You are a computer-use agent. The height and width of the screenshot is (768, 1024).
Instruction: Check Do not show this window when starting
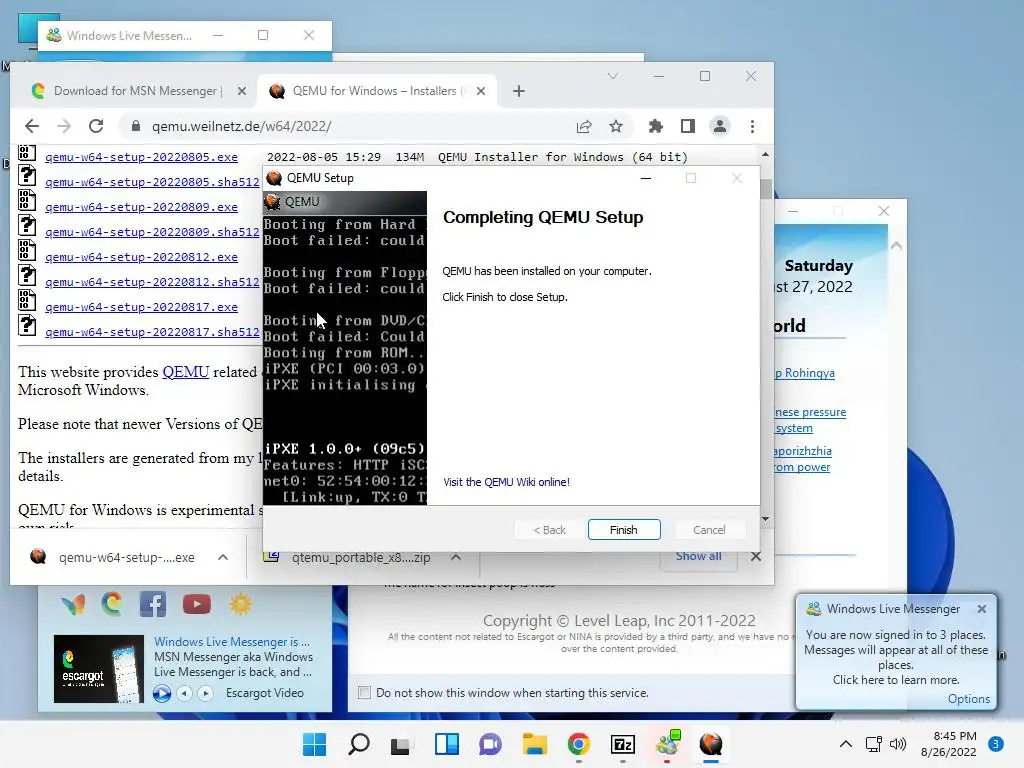point(364,692)
